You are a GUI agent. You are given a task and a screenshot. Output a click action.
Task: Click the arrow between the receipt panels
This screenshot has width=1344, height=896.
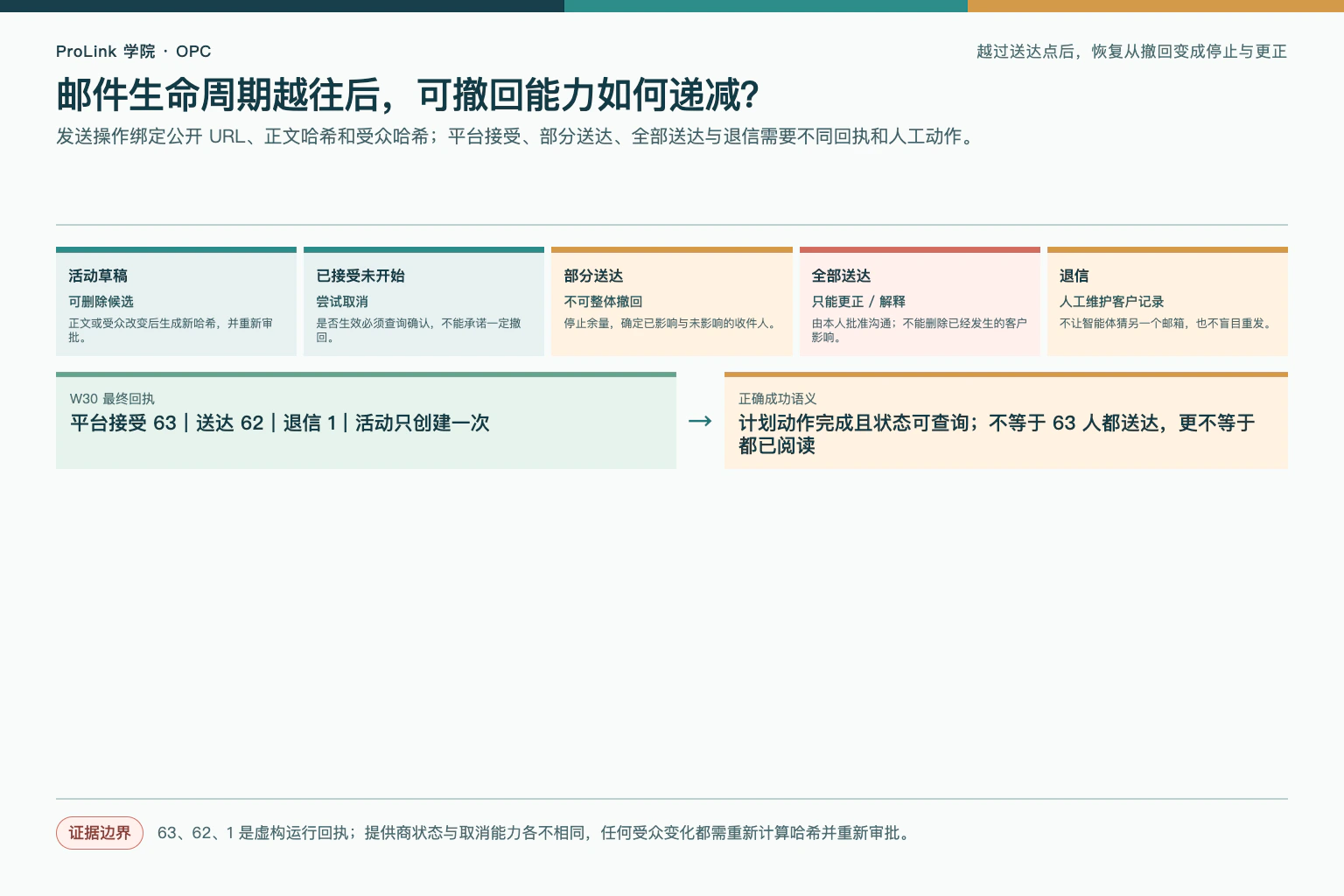(700, 421)
